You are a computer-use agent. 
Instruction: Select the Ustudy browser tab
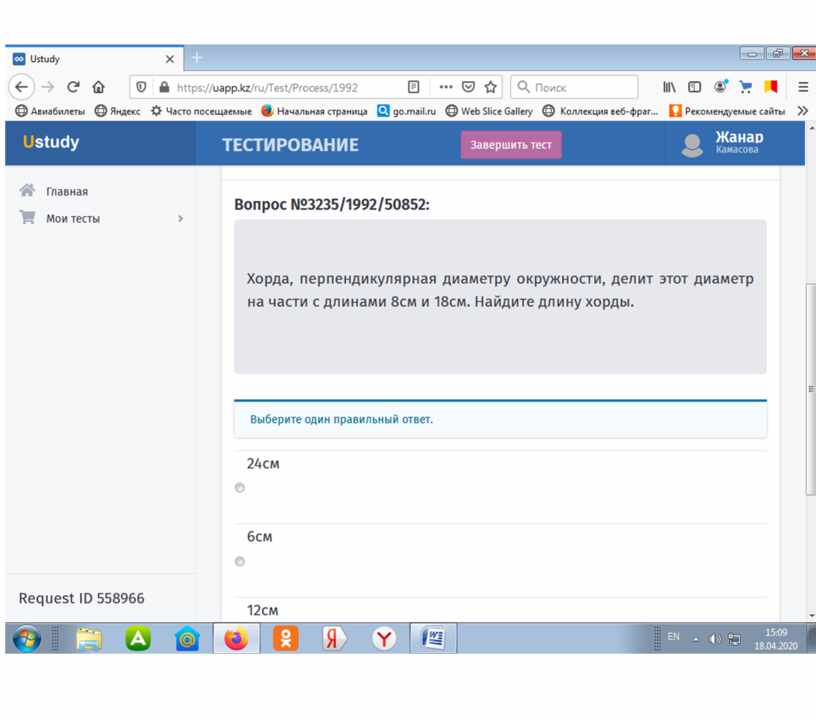coord(94,59)
